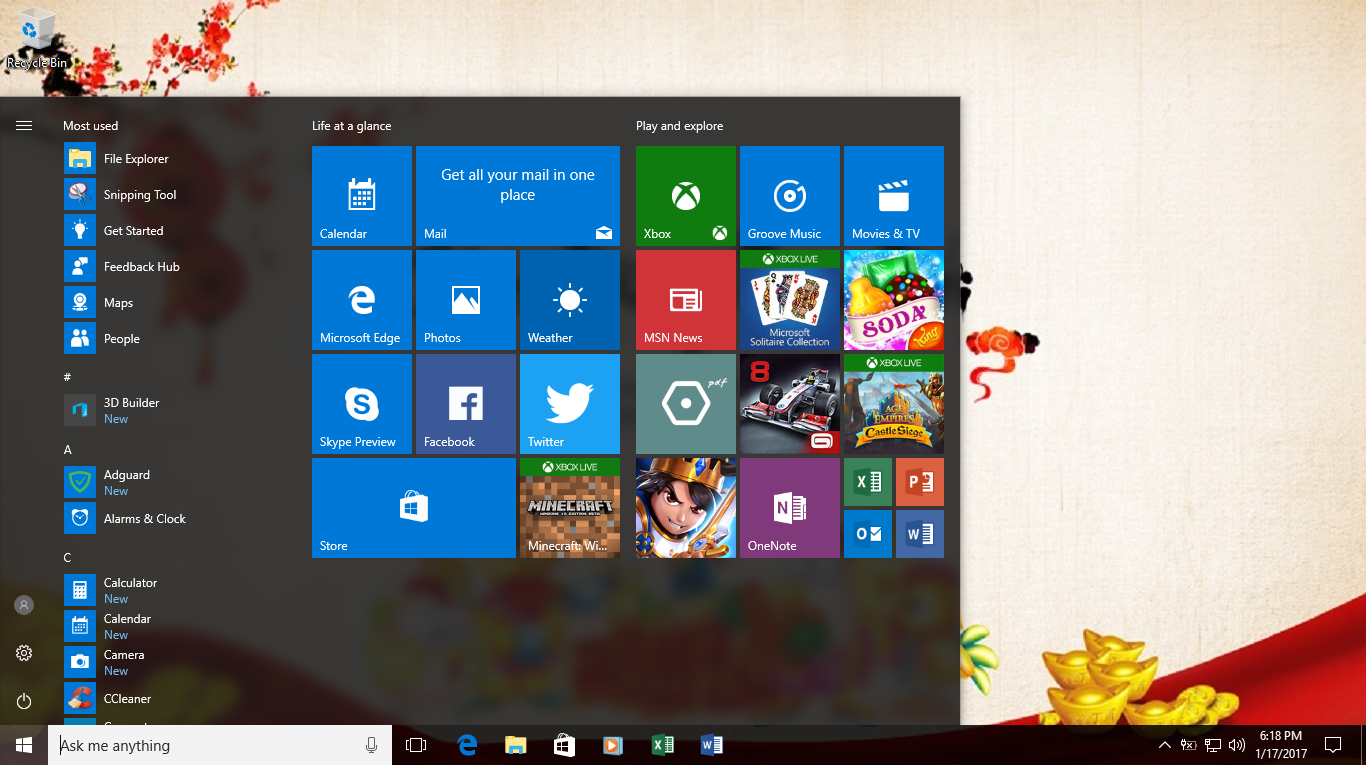Open the MSN News tile
Viewport: 1366px width, 765px height.
pyautogui.click(x=686, y=300)
